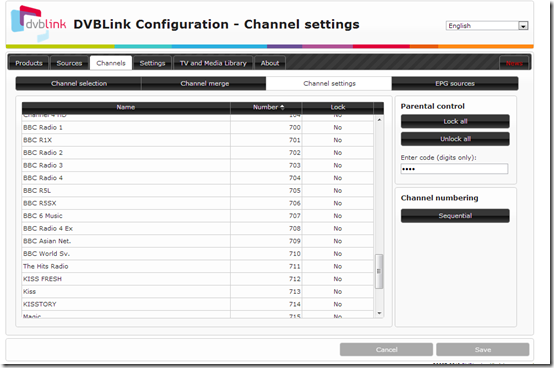Select the BBC Radio 2 row
Screen dimensions: 554x368
click(x=198, y=153)
